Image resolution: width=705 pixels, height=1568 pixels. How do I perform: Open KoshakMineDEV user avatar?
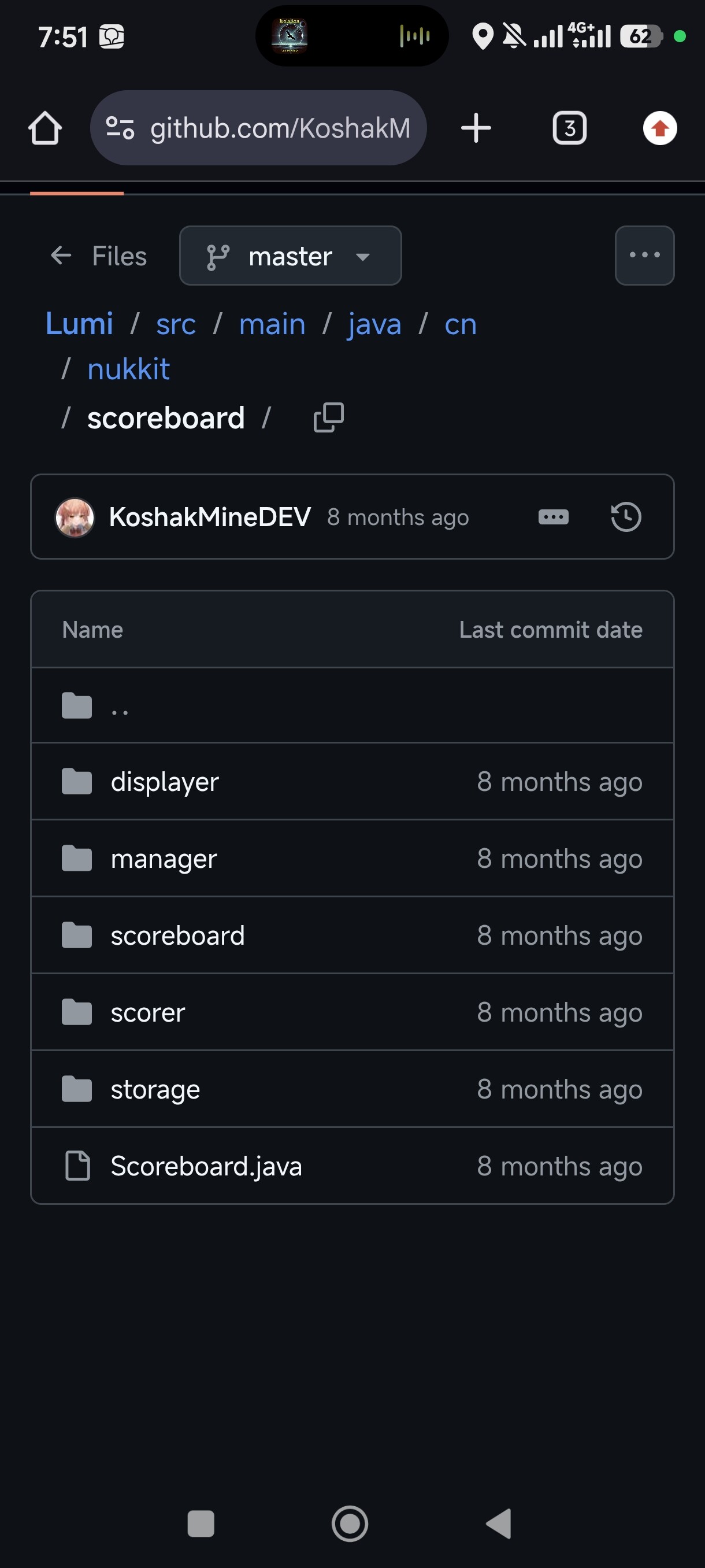click(75, 517)
